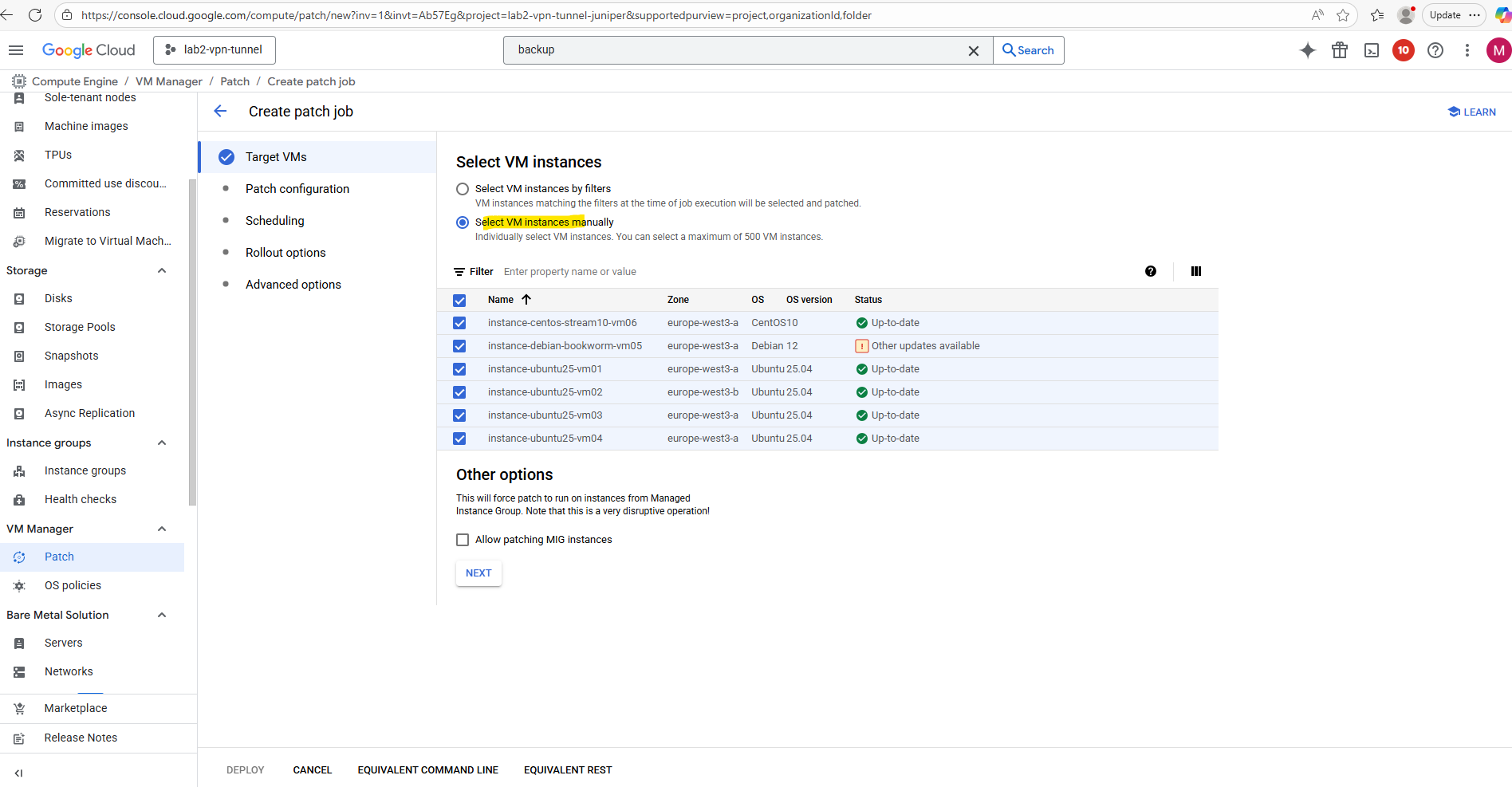
Task: Click the back arrow beside Create patch job
Action: click(221, 112)
